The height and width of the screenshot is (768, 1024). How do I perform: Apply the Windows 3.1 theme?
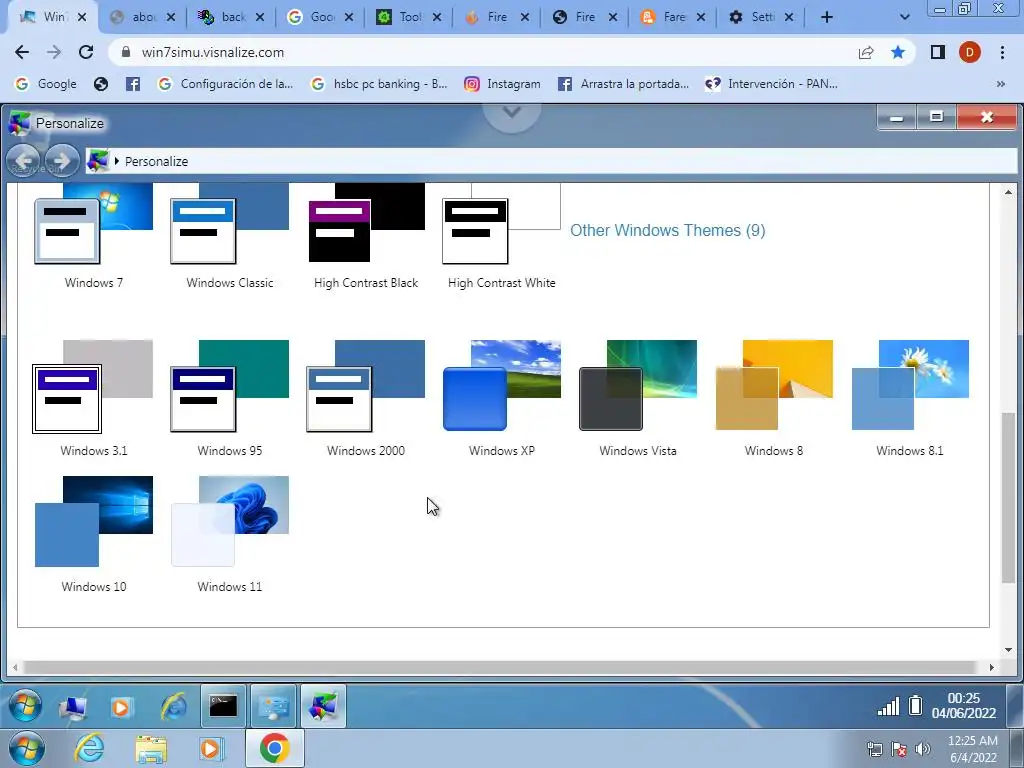point(93,398)
